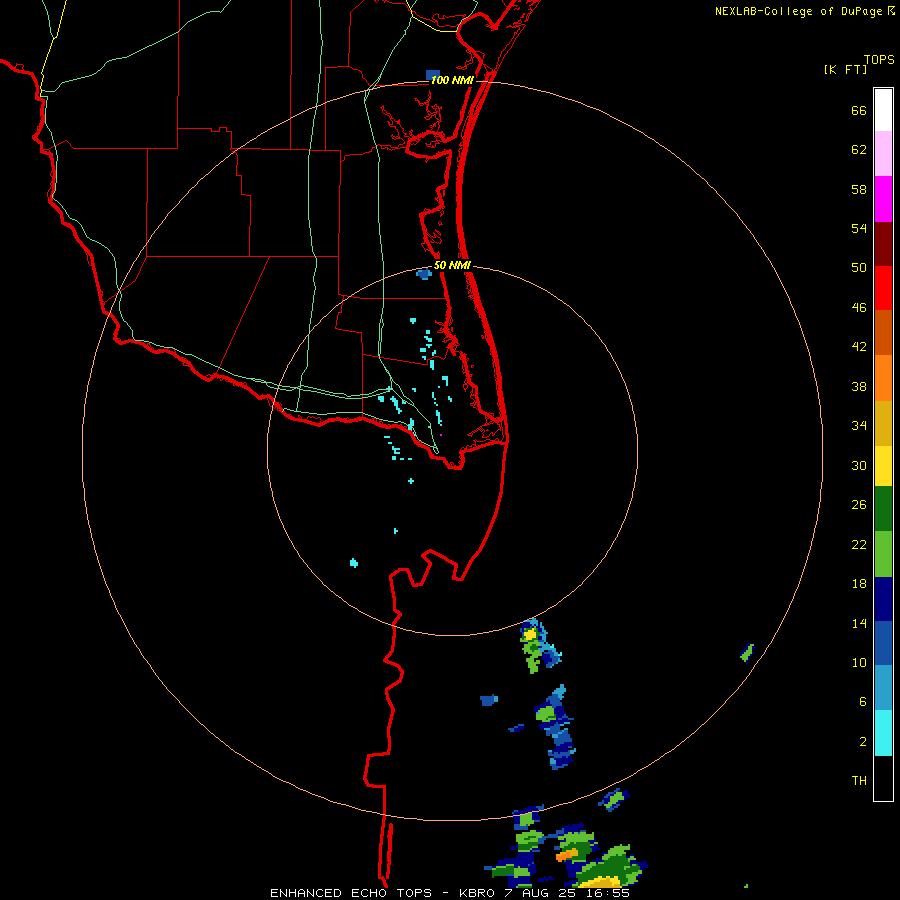Click the navy blue legend color block

(x=883, y=599)
